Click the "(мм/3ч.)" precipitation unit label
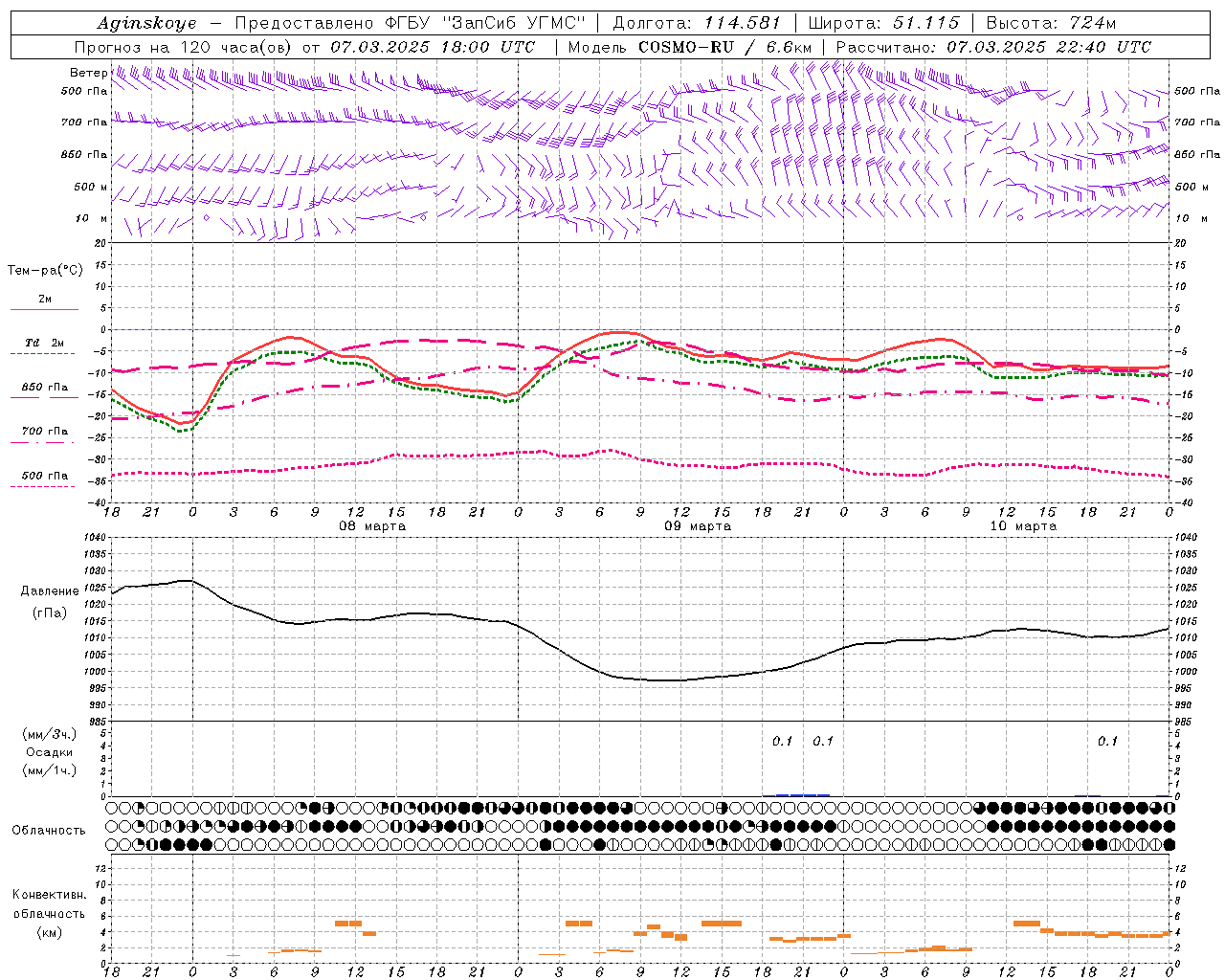Screen dimensions: 1225x980 tap(50, 734)
